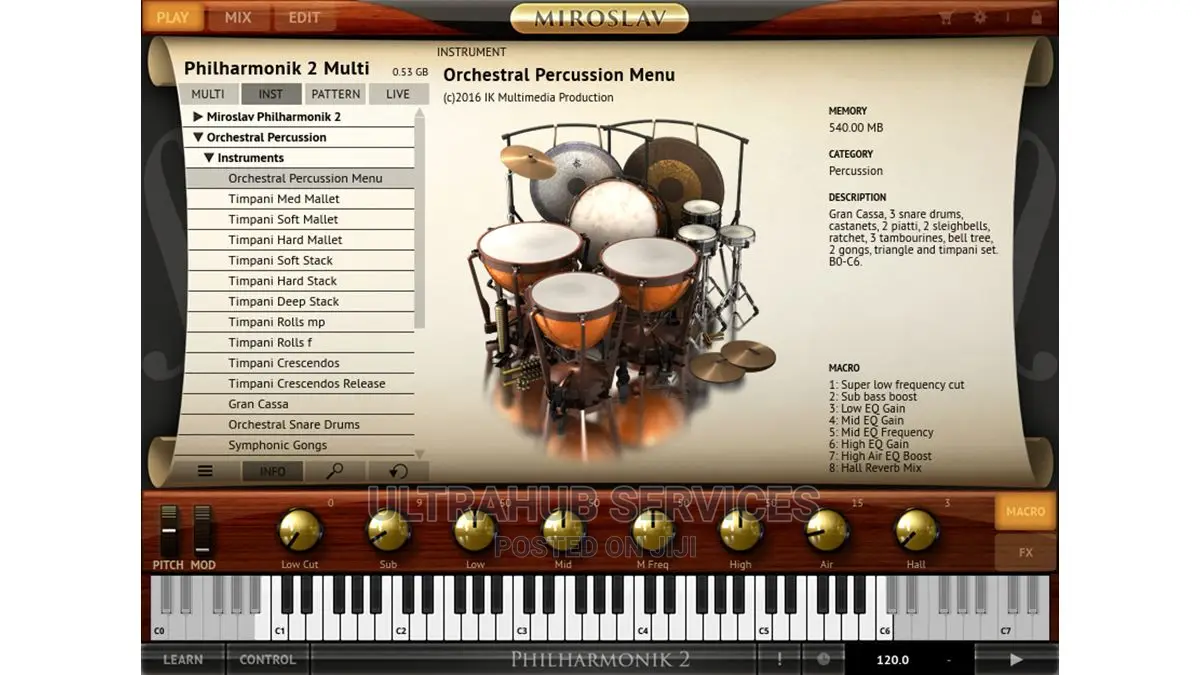Toggle the MACRO view button
Screen dimensions: 1200x675
coord(1025,511)
